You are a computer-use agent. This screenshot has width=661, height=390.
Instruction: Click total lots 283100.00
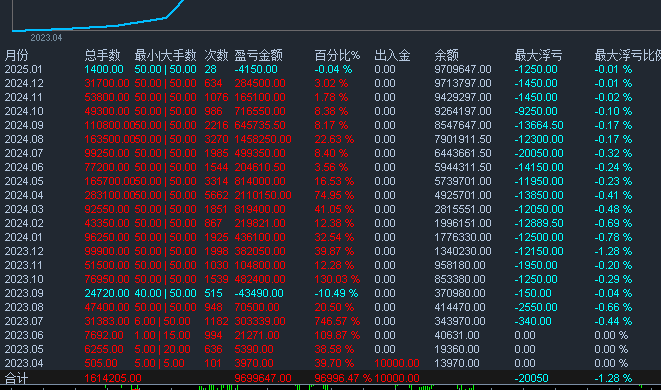click(110, 195)
